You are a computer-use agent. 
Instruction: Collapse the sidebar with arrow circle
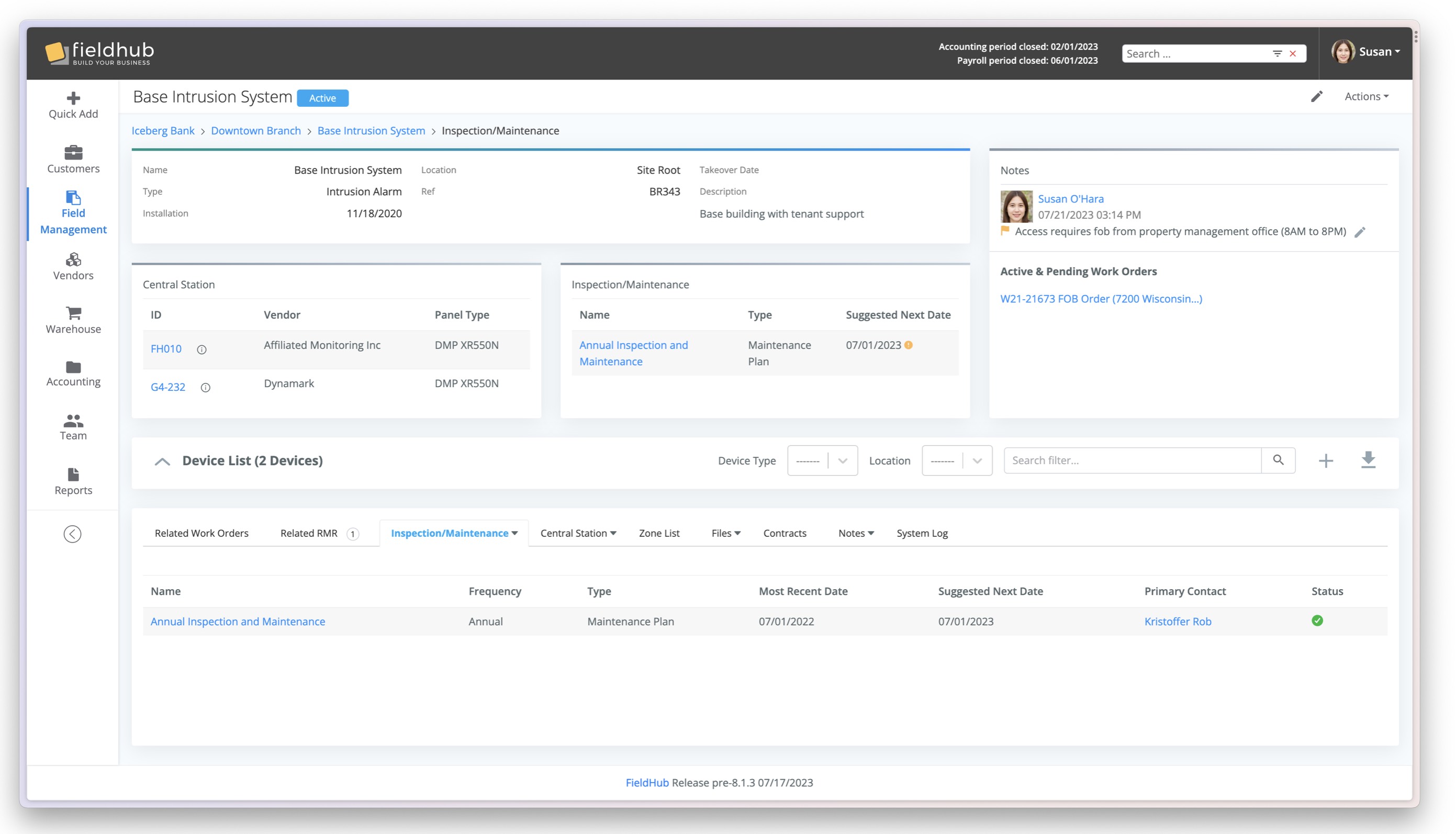click(x=72, y=534)
